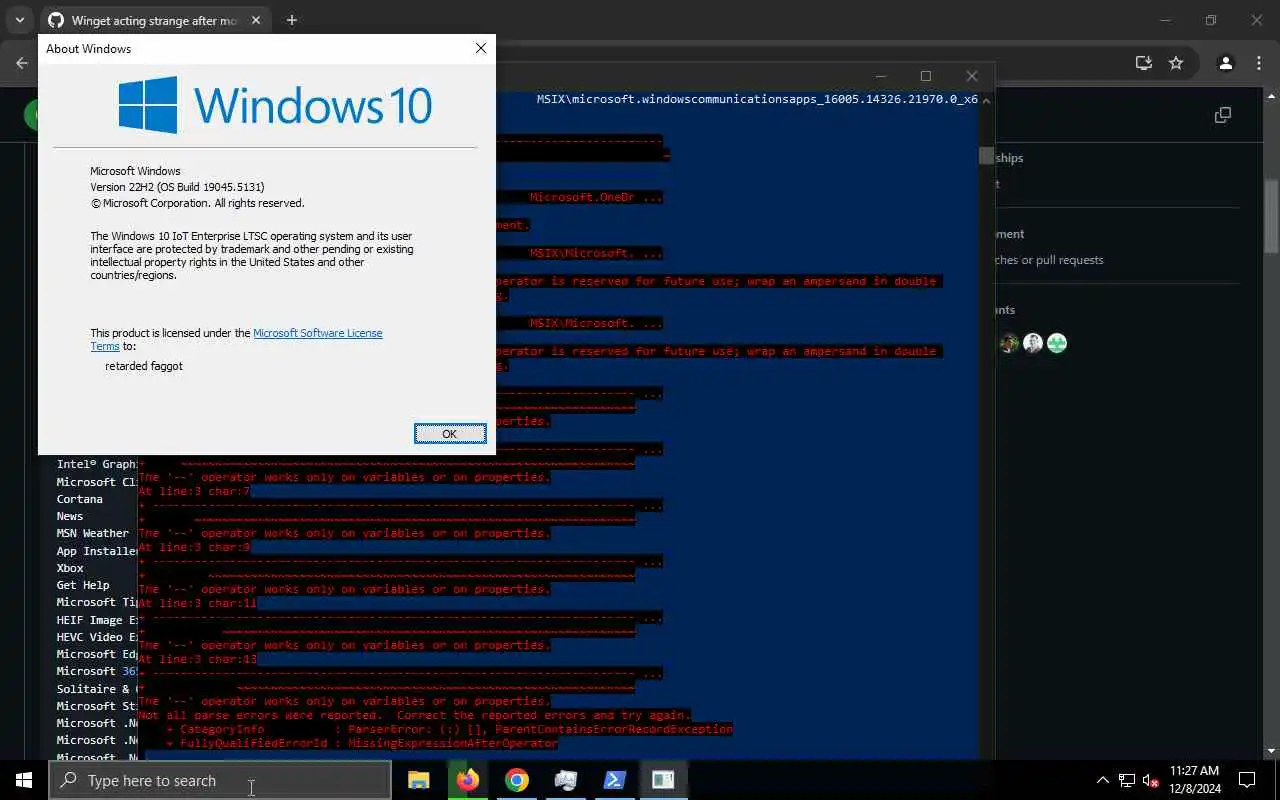
Task: Click 'Cortana' in the terminal list
Action: tap(80, 499)
